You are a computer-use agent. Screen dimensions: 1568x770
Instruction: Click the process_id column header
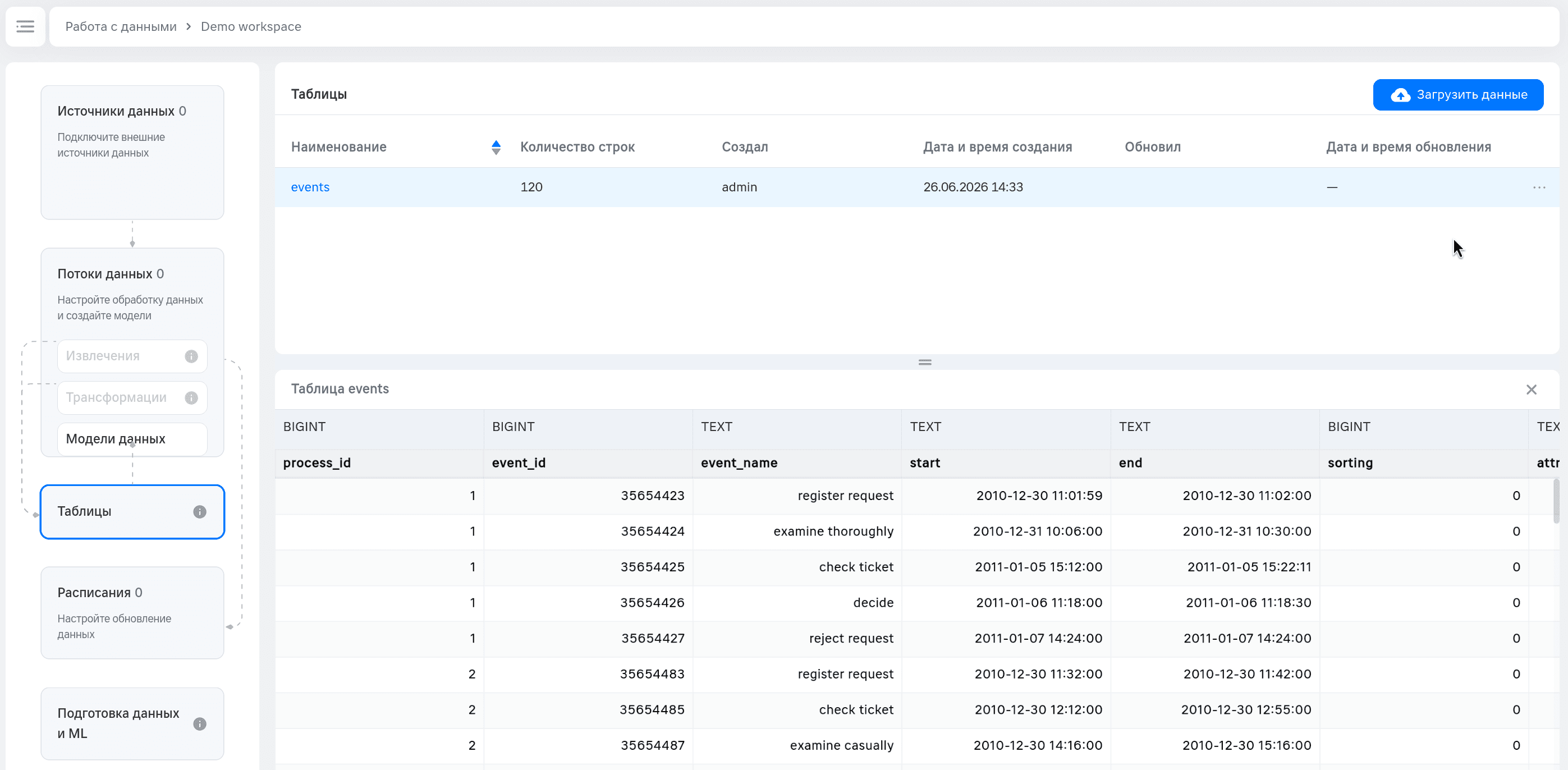click(x=379, y=462)
